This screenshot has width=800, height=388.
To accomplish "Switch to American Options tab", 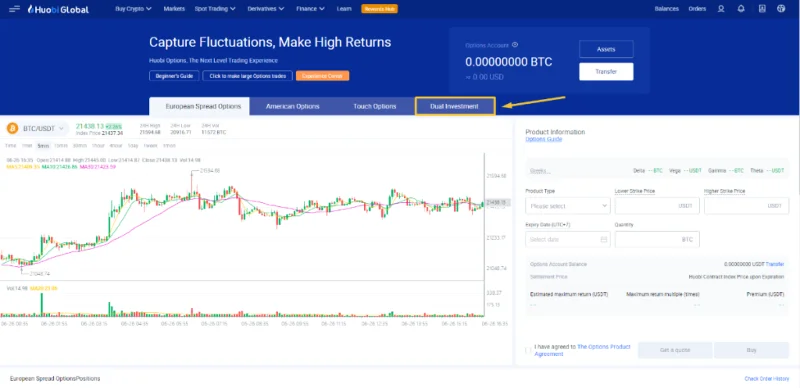I will click(292, 106).
